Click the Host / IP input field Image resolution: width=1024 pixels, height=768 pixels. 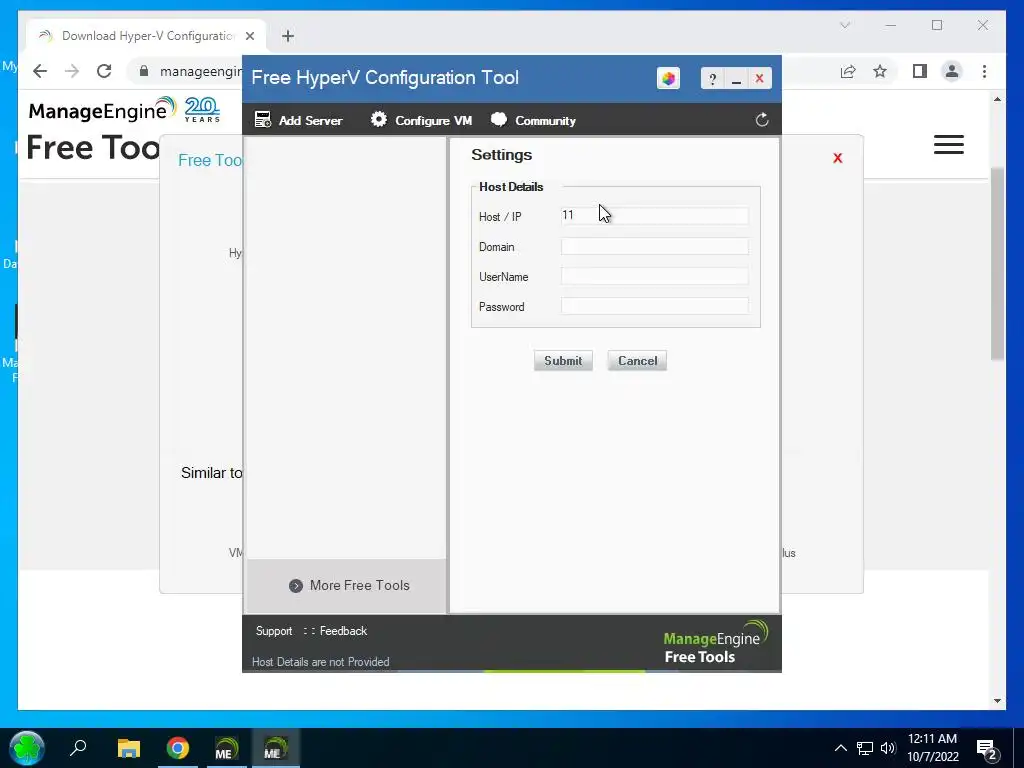654,216
